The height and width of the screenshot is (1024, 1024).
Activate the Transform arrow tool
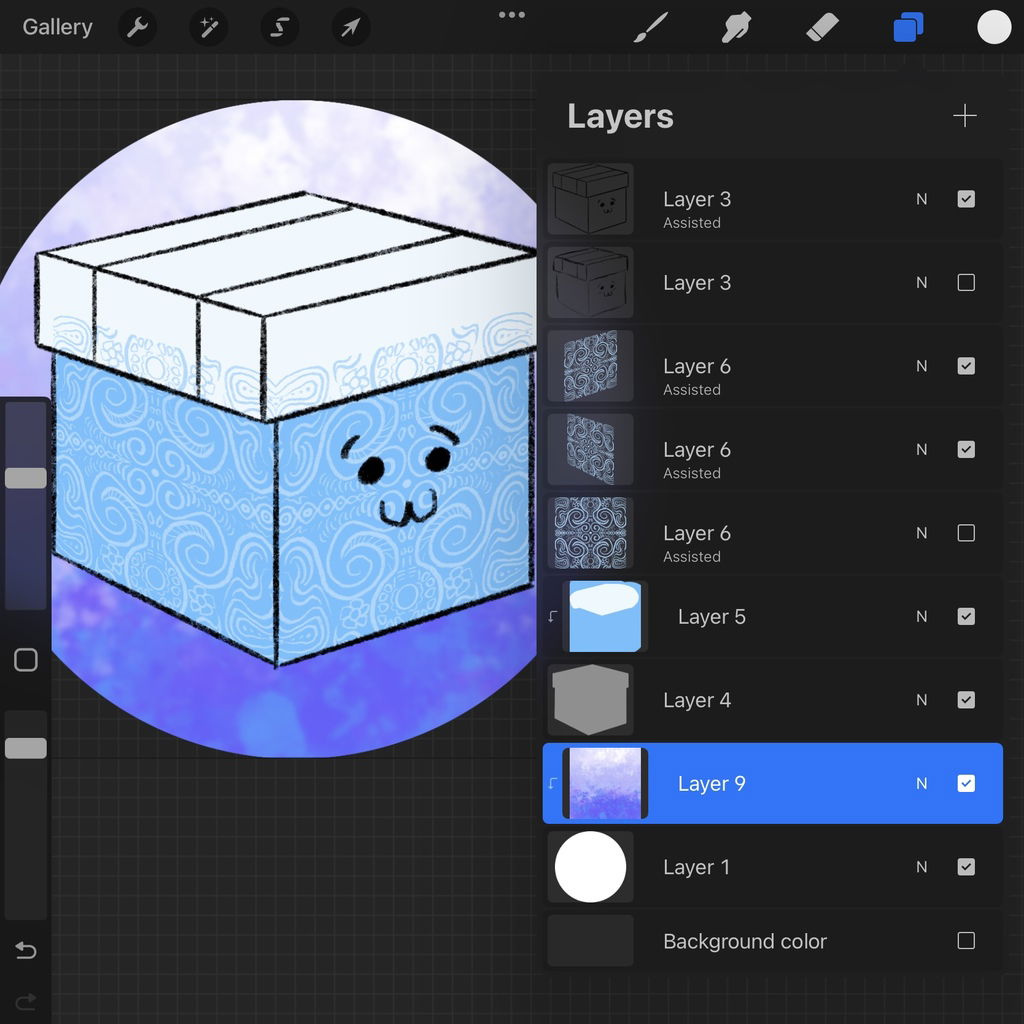click(x=350, y=28)
